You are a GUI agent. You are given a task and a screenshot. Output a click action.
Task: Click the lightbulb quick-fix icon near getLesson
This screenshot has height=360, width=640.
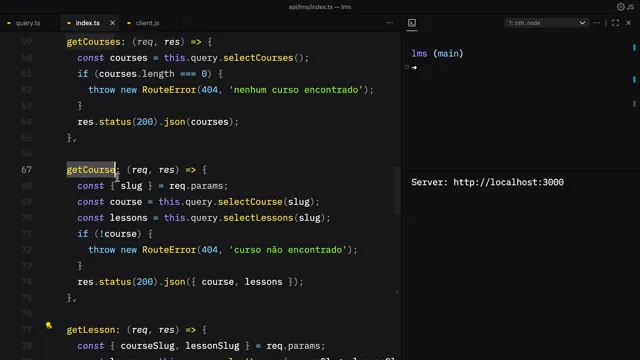tap(49, 325)
